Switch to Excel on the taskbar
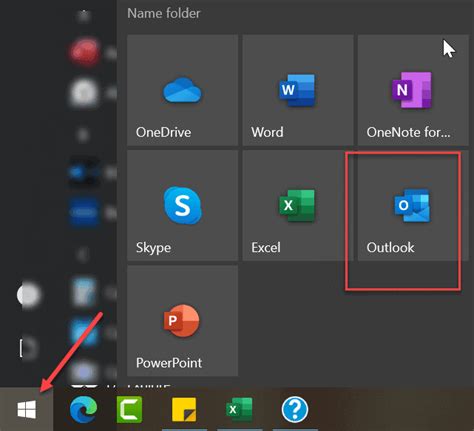 click(239, 409)
